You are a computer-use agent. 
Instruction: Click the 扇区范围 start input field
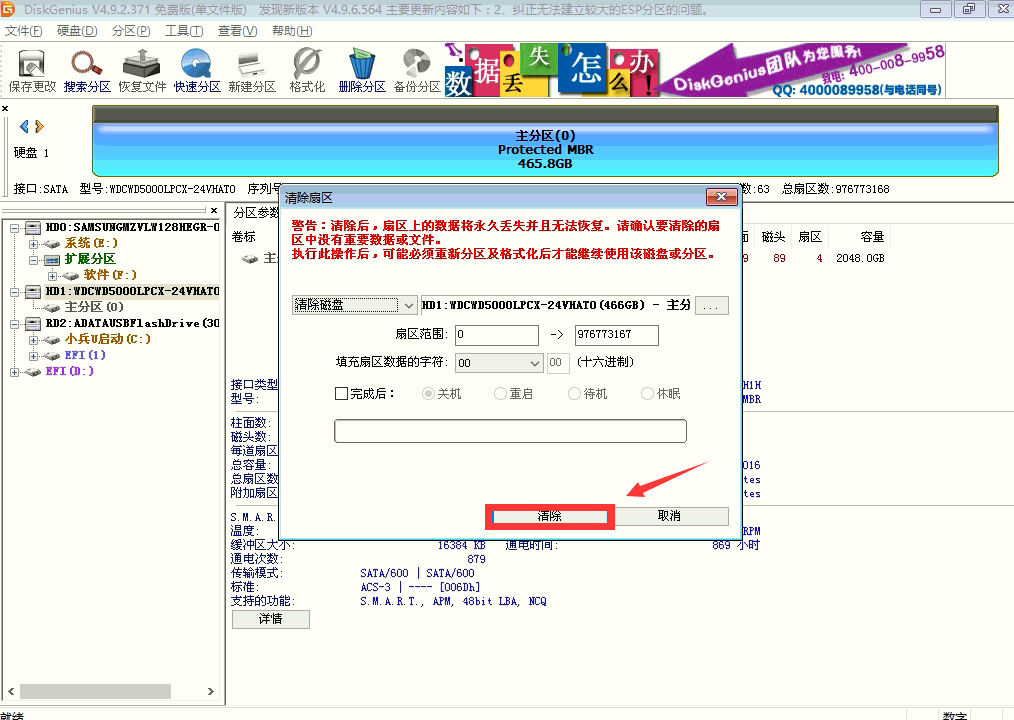[x=496, y=335]
